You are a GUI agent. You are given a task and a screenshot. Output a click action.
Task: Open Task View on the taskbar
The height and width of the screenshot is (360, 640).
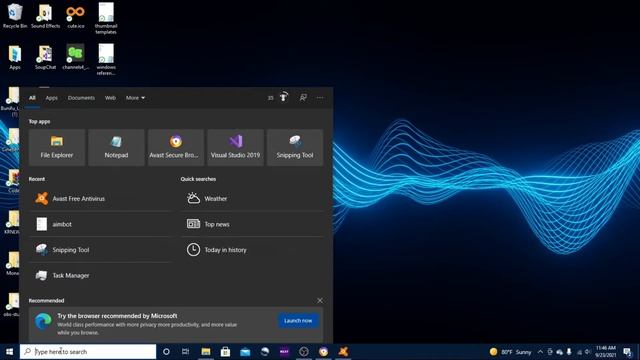(x=185, y=351)
